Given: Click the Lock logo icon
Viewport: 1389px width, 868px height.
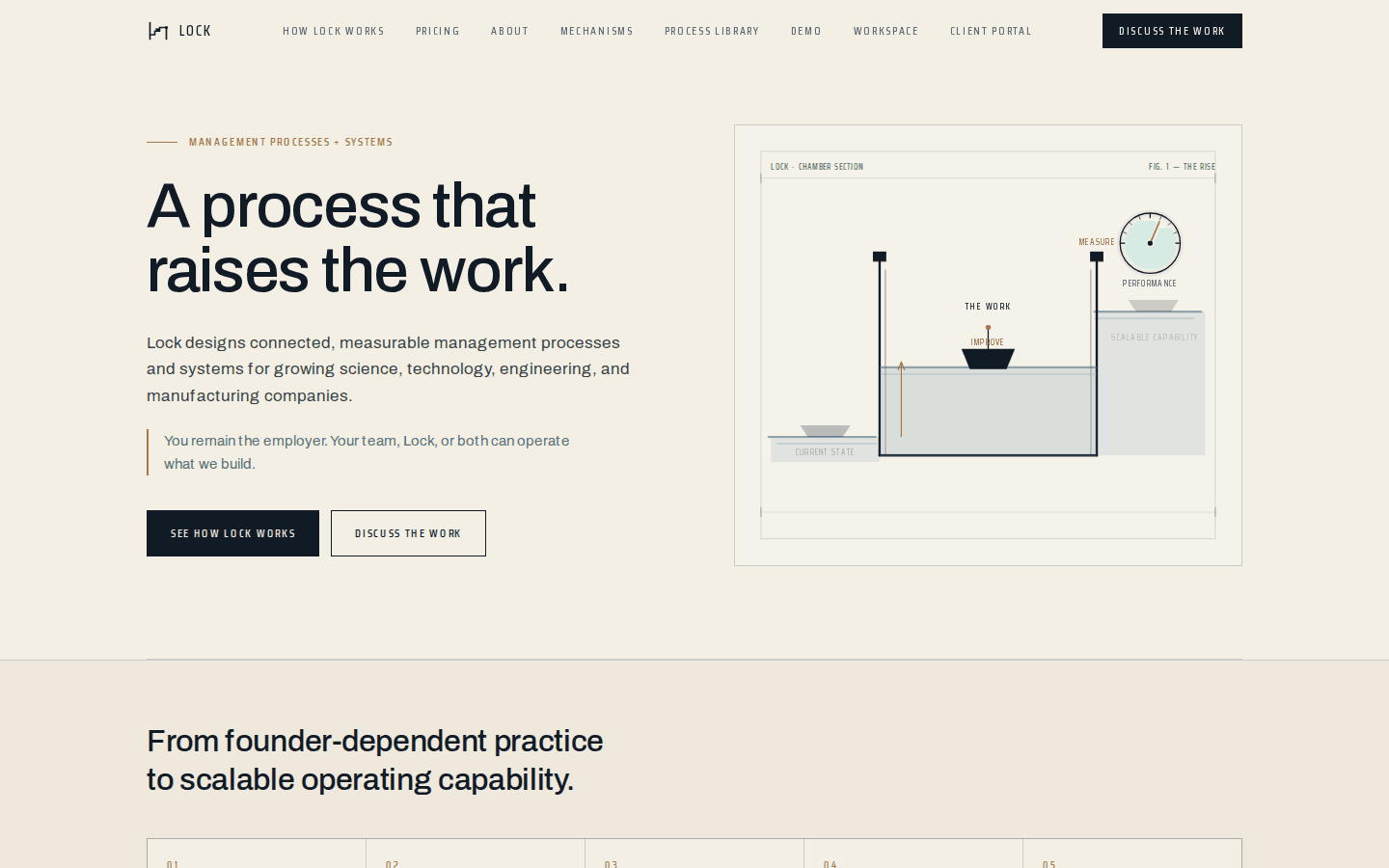Looking at the screenshot, I should point(158,31).
